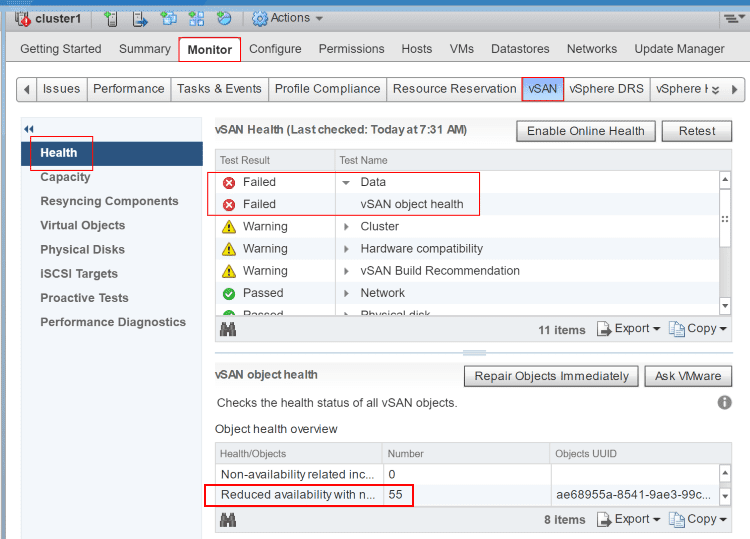Open the Issues sub-tab
This screenshot has width=750, height=539.
pyautogui.click(x=62, y=89)
